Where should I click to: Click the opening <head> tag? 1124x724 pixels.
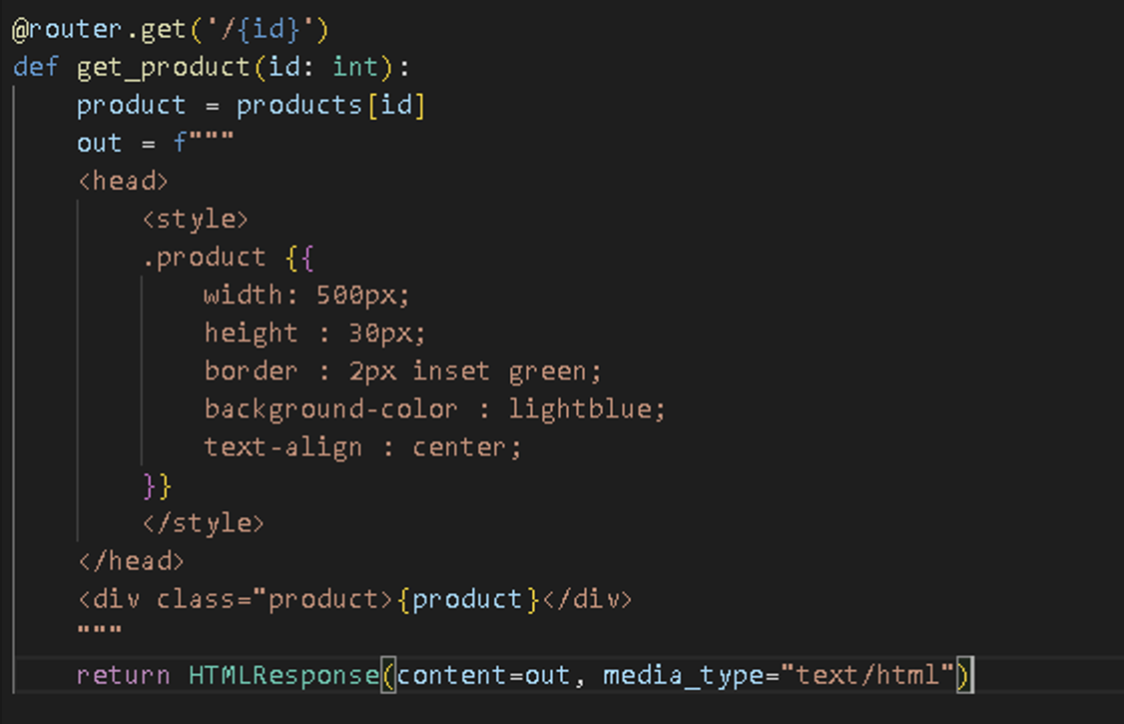pyautogui.click(x=122, y=181)
